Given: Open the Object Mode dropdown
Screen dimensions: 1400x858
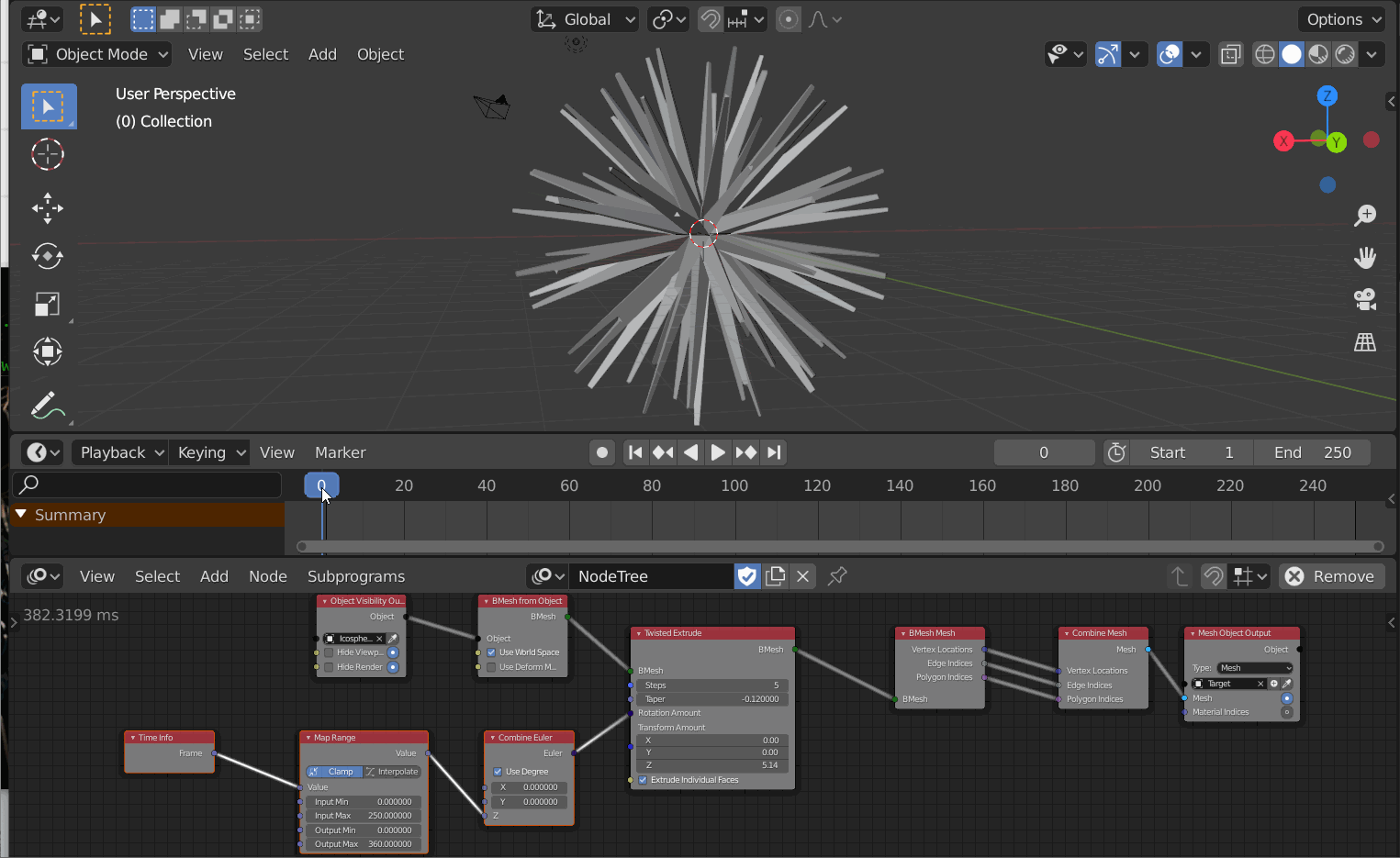Looking at the screenshot, I should click(x=96, y=53).
